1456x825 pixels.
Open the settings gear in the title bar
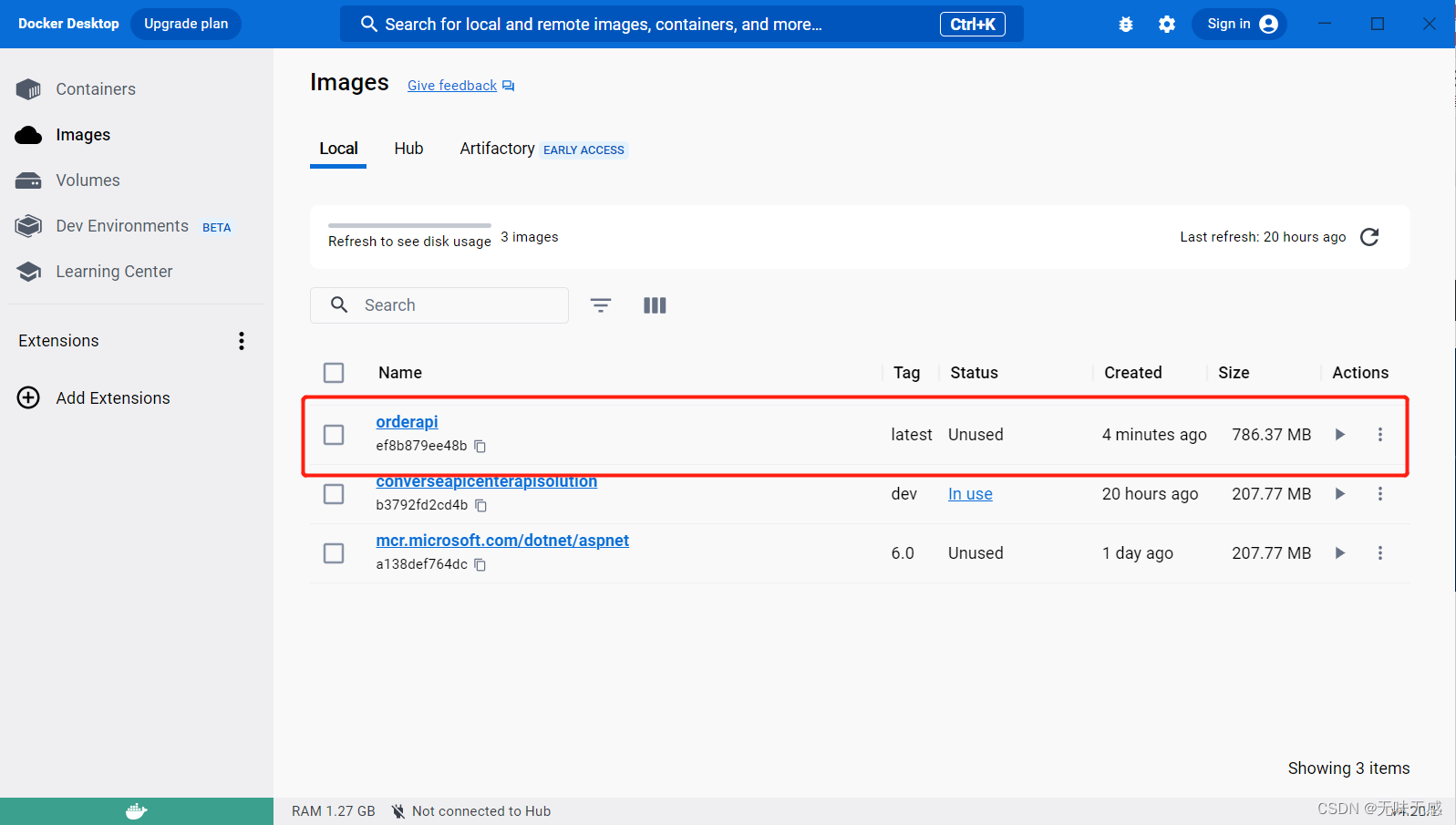tap(1167, 25)
